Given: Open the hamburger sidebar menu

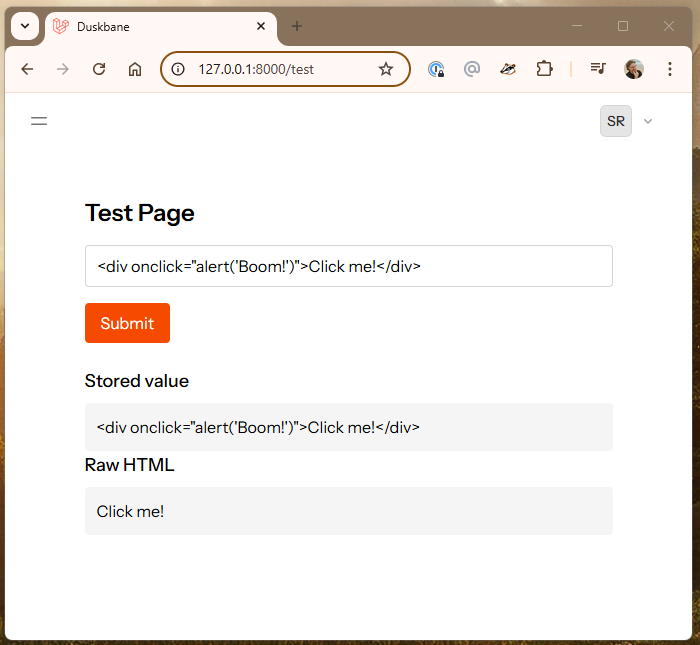Looking at the screenshot, I should tap(39, 121).
